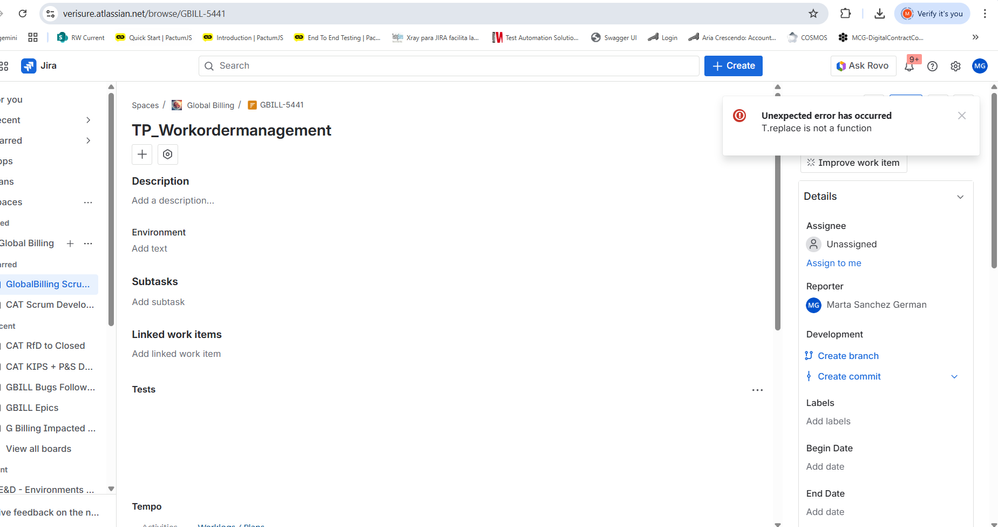Screen dimensions: 998x527
Task: Open the Chrome three-dot menu
Action: click(x=985, y=13)
